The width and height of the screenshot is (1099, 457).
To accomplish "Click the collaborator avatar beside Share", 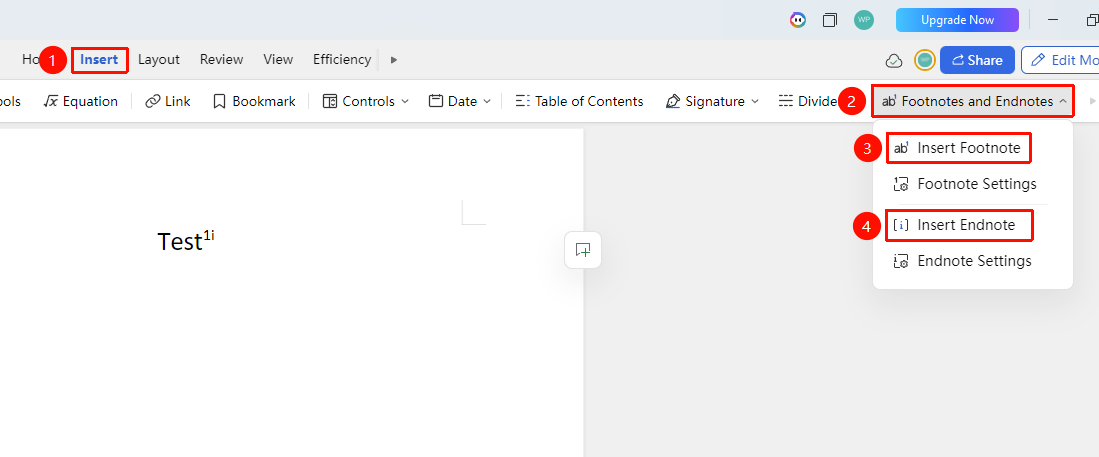I will tap(925, 60).
